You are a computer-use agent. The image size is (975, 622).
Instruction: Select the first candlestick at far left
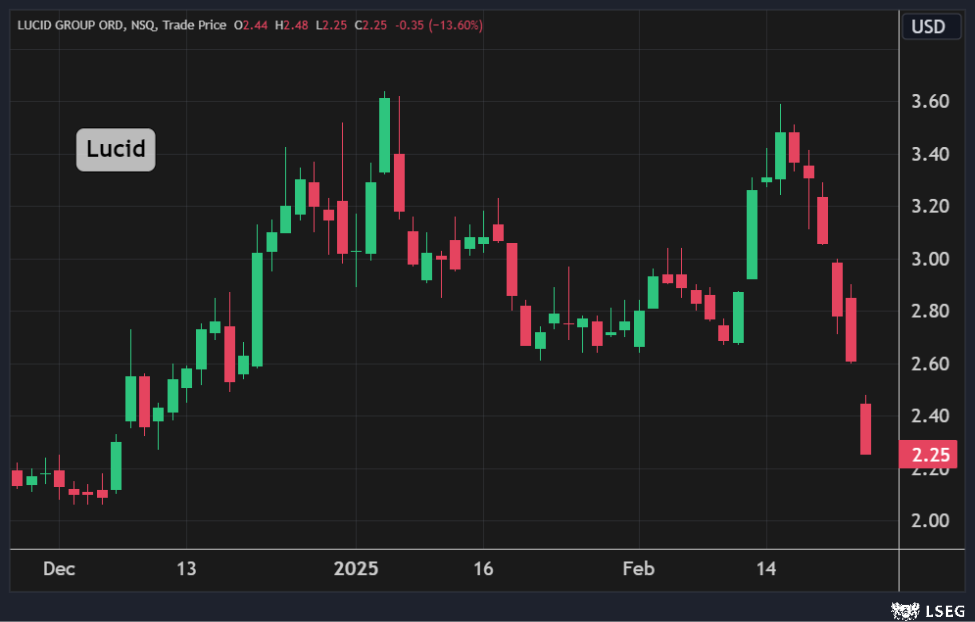[x=17, y=478]
